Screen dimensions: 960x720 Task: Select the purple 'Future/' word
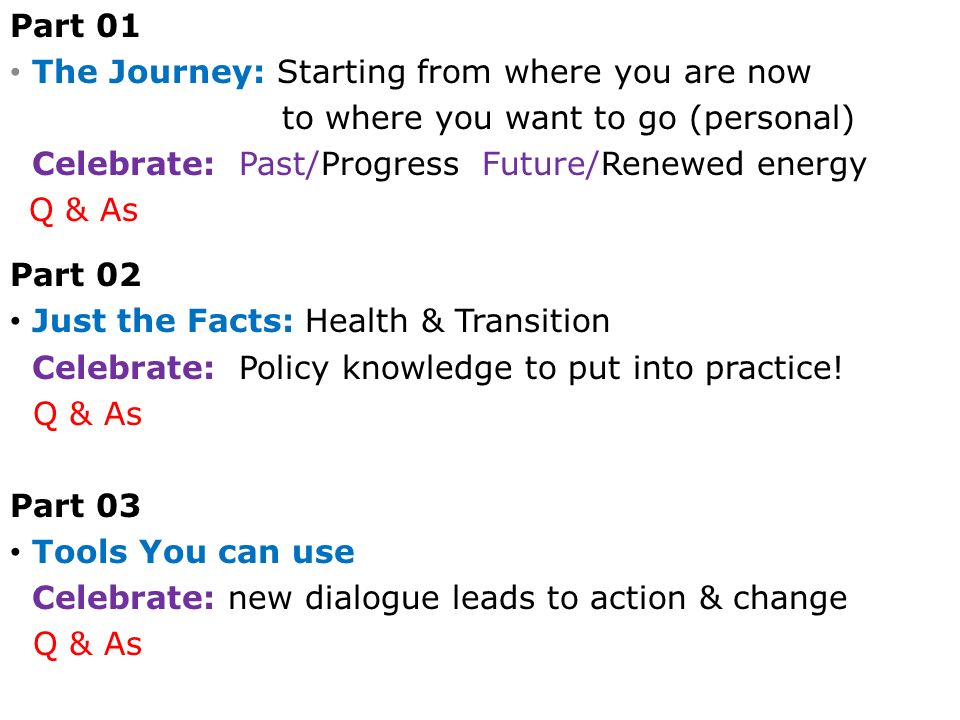[x=539, y=164]
